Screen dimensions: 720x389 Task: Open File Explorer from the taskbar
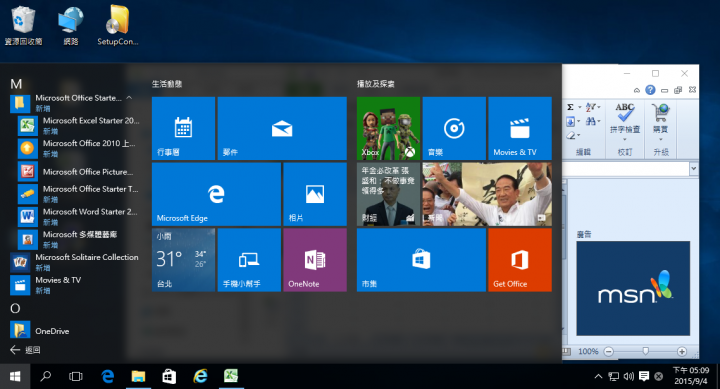click(x=138, y=377)
